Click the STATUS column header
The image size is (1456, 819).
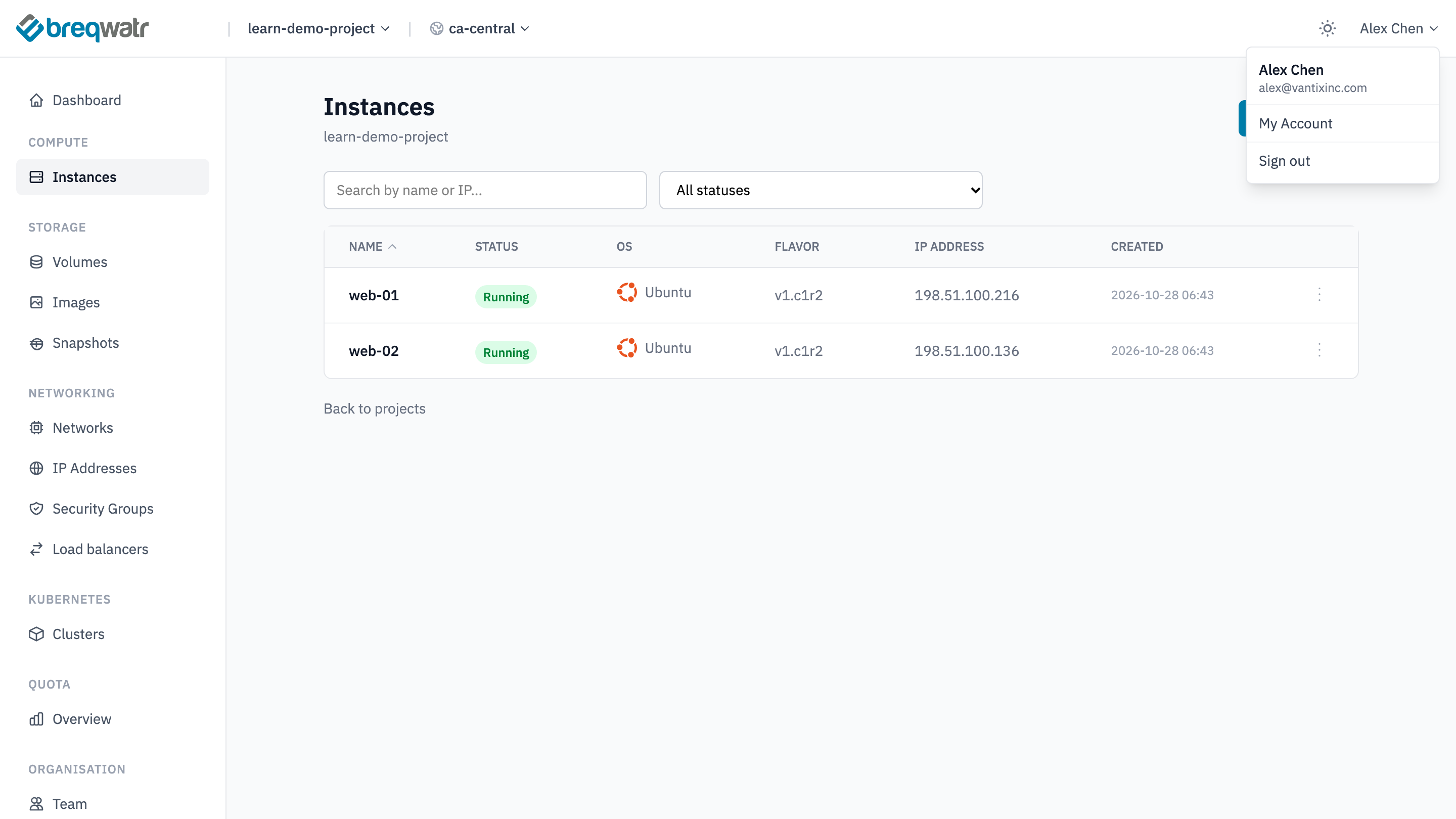click(x=496, y=246)
